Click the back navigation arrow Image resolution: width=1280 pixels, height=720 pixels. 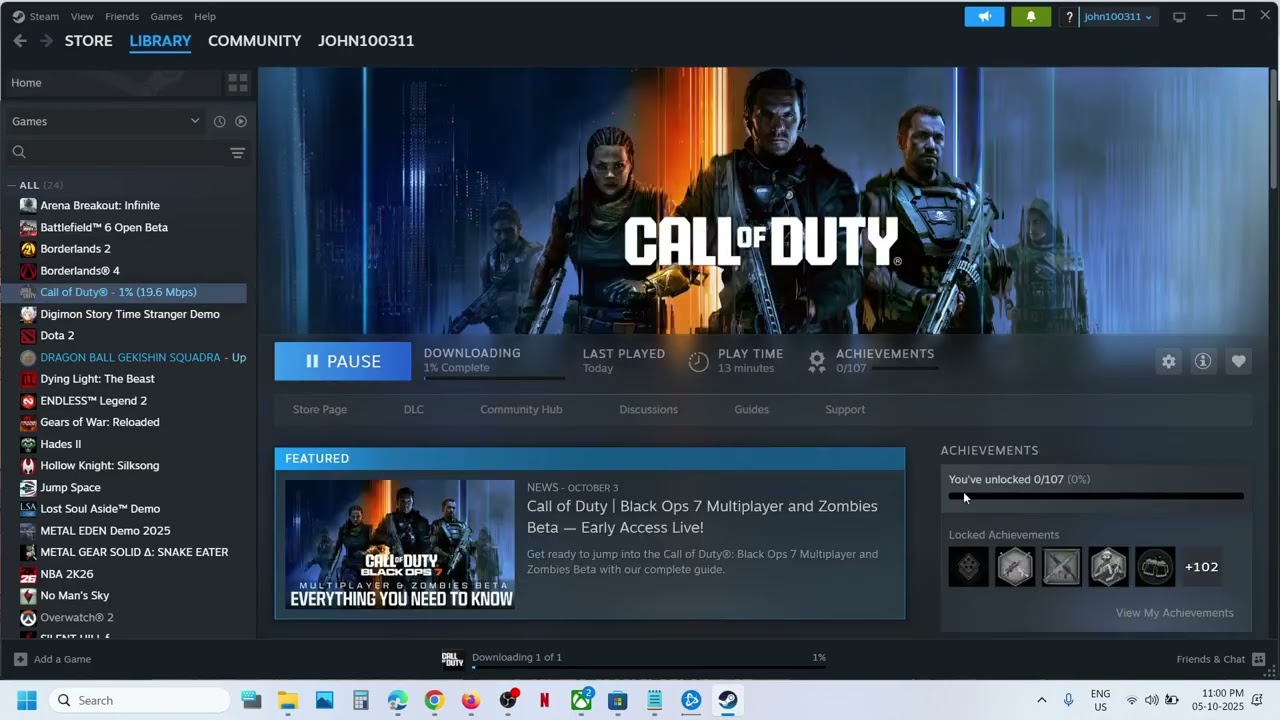tap(20, 41)
